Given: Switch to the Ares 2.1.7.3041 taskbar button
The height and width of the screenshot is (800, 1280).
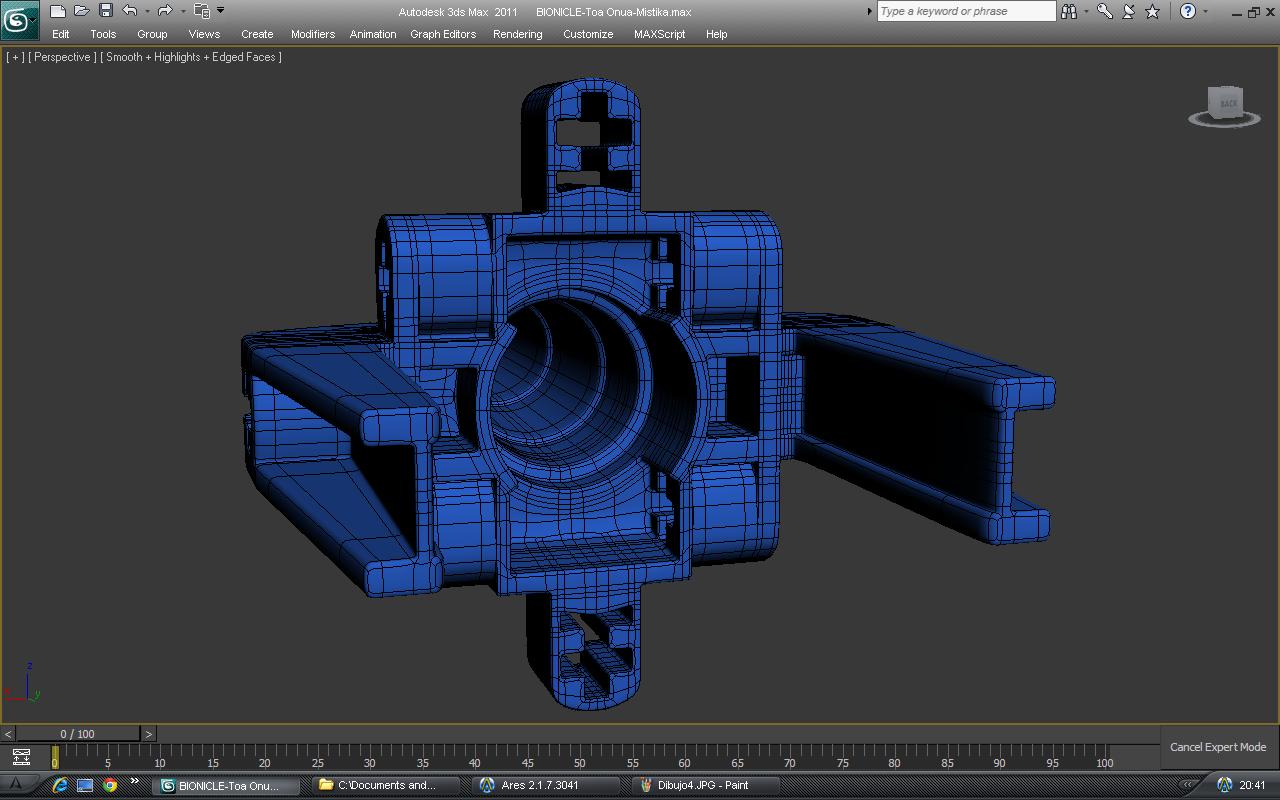Looking at the screenshot, I should point(545,785).
